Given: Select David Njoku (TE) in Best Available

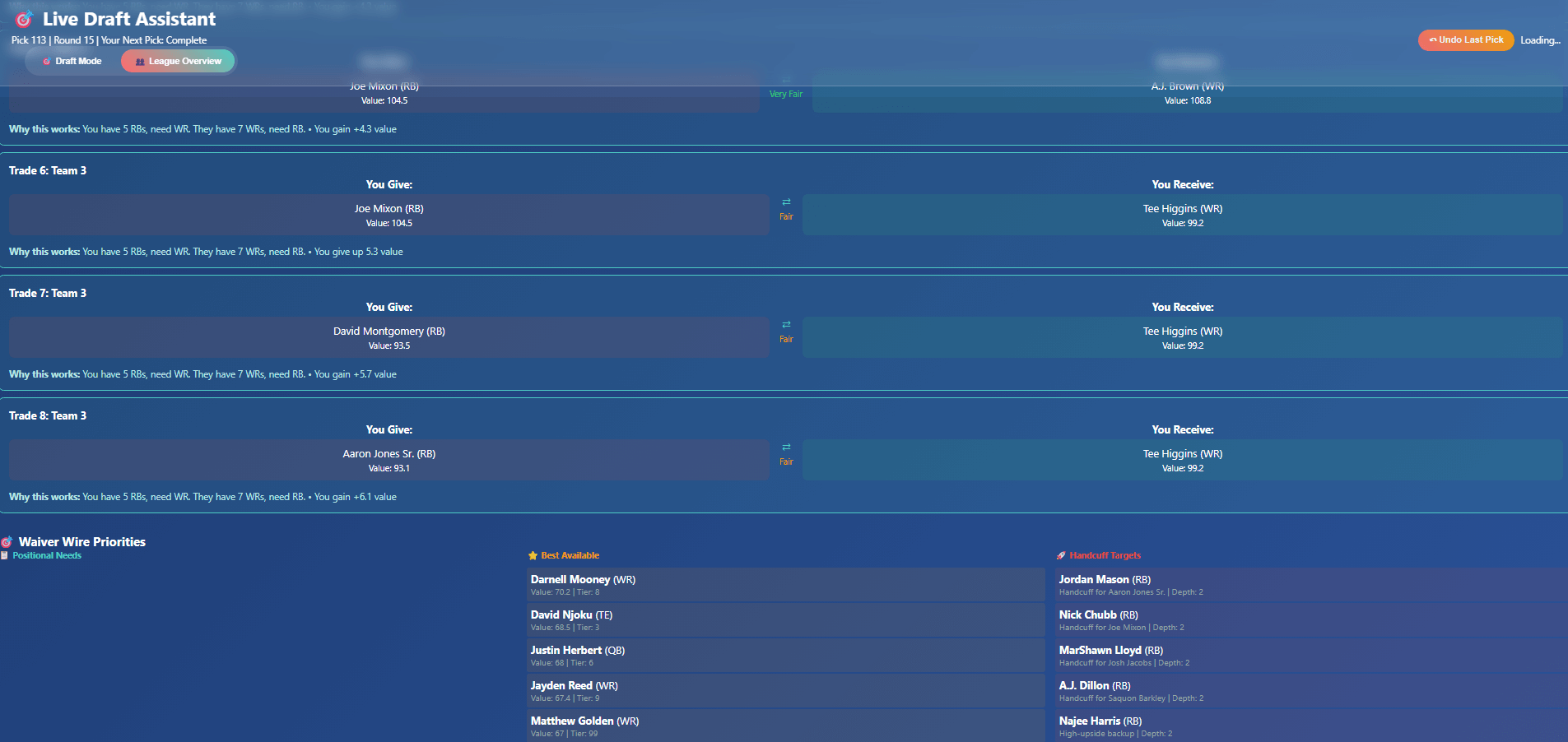Looking at the screenshot, I should click(785, 620).
